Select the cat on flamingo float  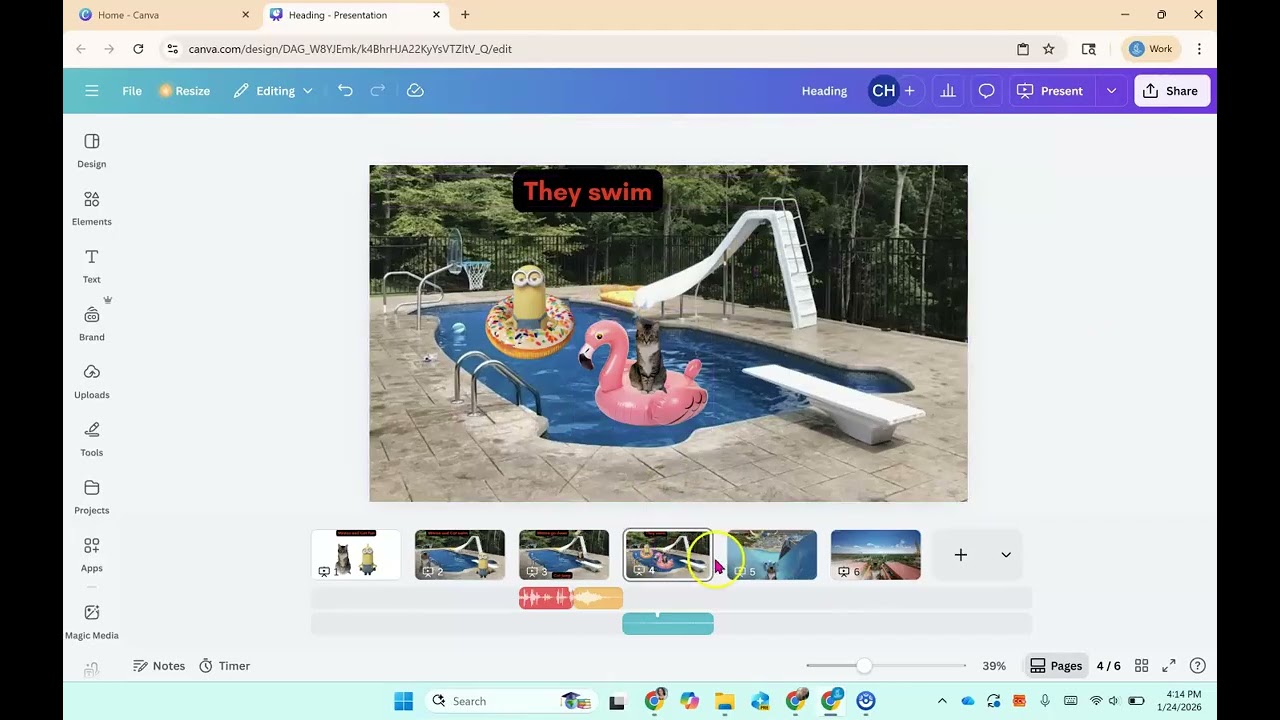[x=647, y=356]
